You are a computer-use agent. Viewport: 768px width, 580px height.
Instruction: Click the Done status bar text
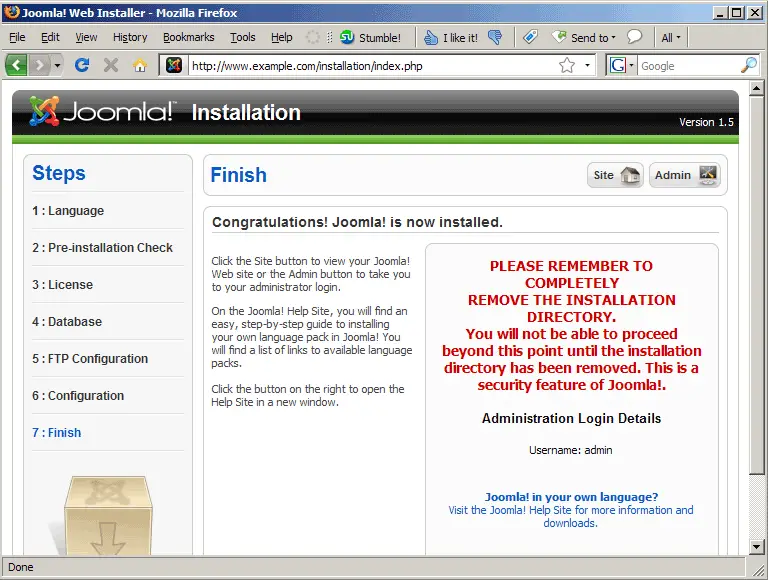tap(21, 567)
